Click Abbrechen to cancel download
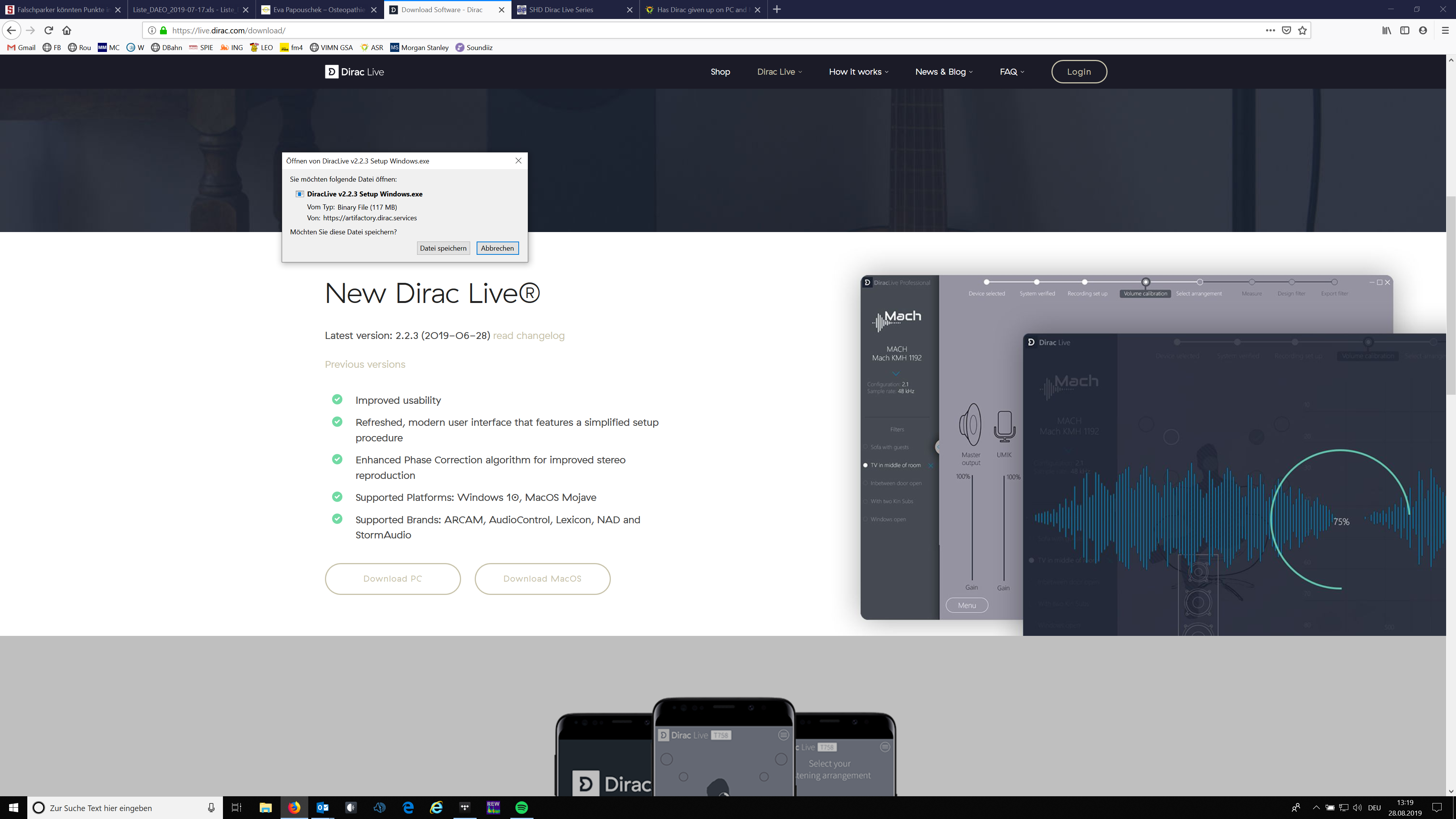 [x=497, y=248]
